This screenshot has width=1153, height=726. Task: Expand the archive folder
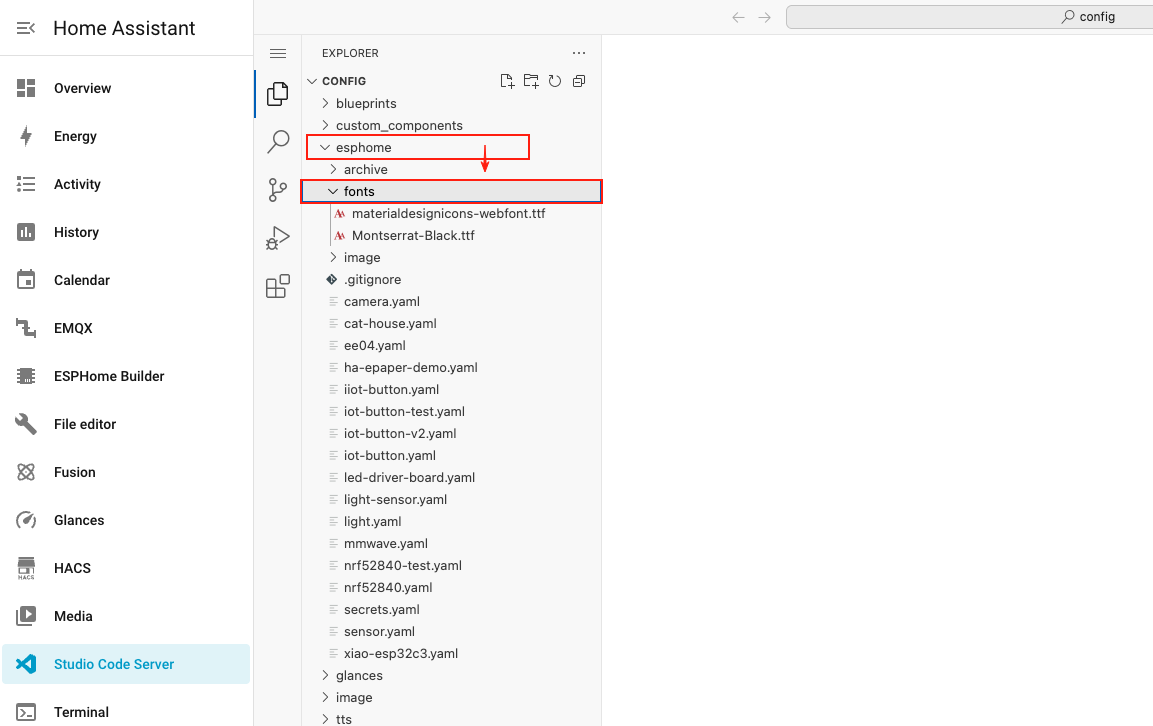point(365,170)
